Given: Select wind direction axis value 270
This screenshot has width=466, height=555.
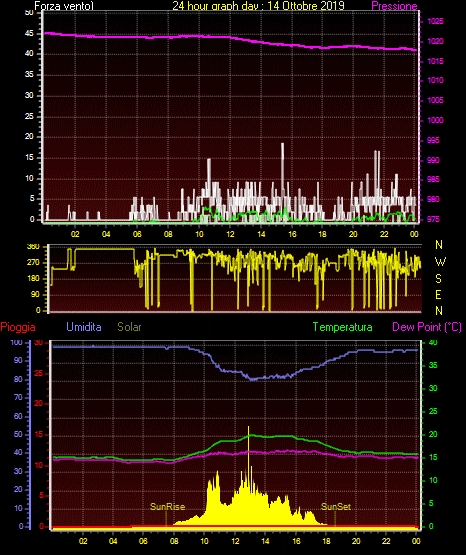Looking at the screenshot, I should (33, 263).
